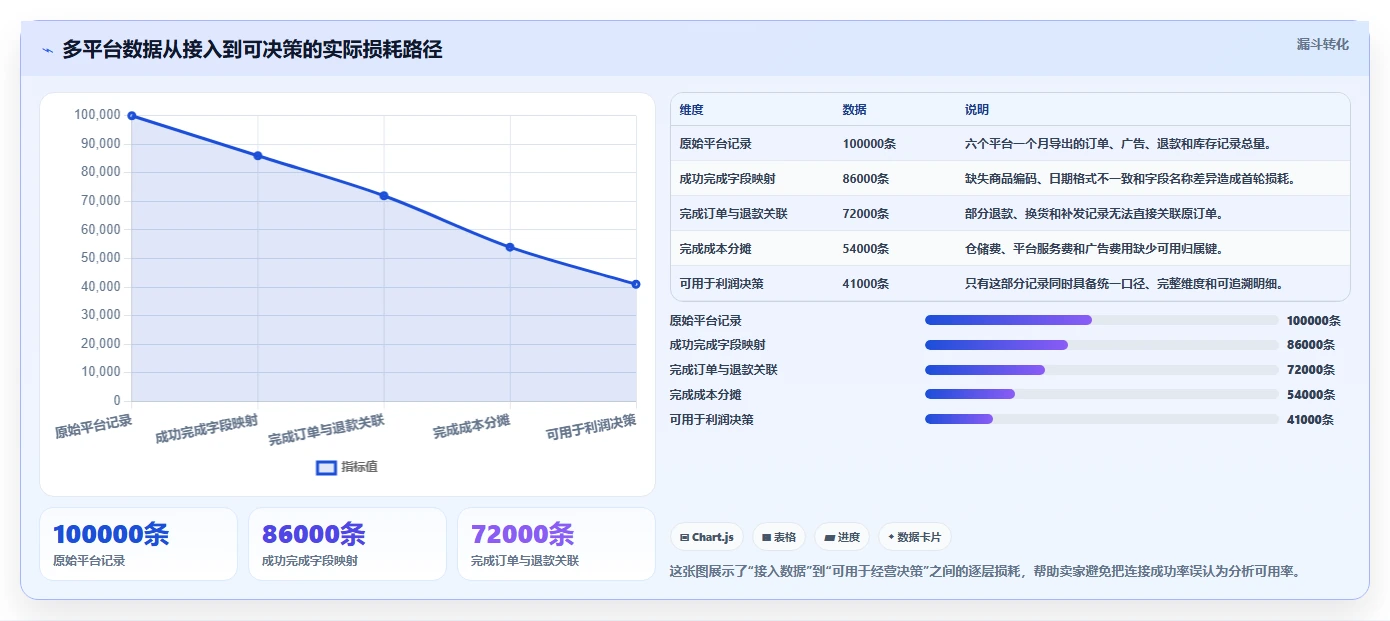The height and width of the screenshot is (621, 1390).
Task: Click the description starting 六个平台一个月导出
Action: click(1118, 144)
